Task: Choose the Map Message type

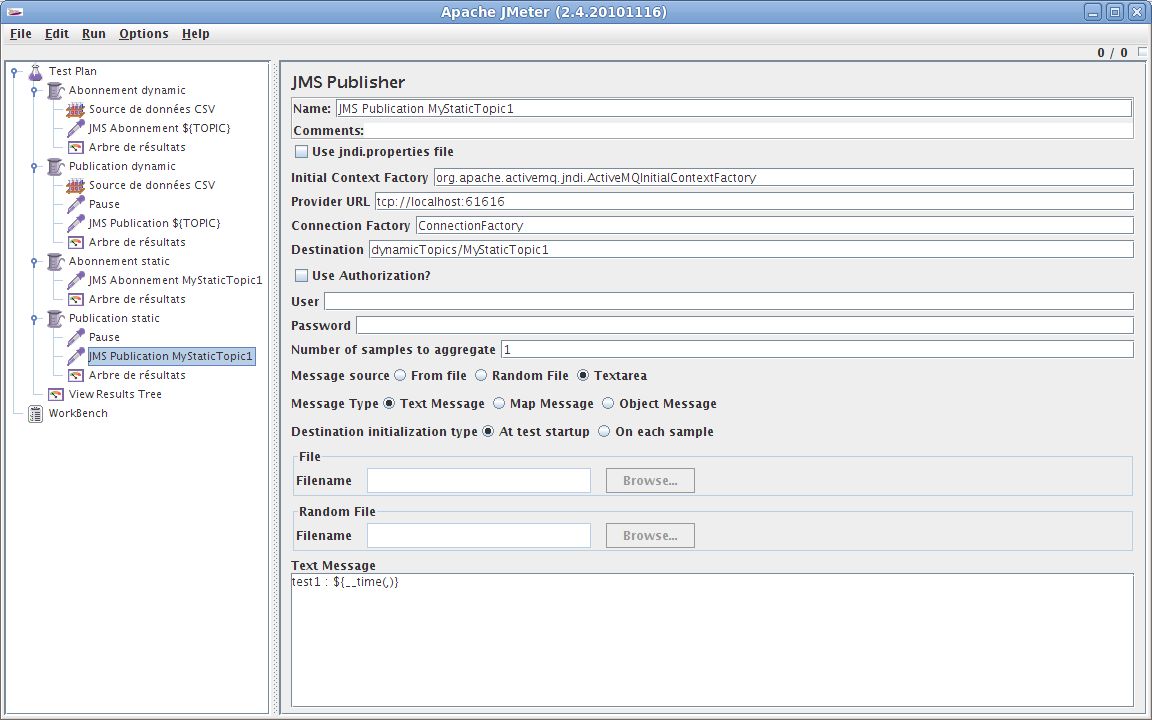Action: point(498,403)
